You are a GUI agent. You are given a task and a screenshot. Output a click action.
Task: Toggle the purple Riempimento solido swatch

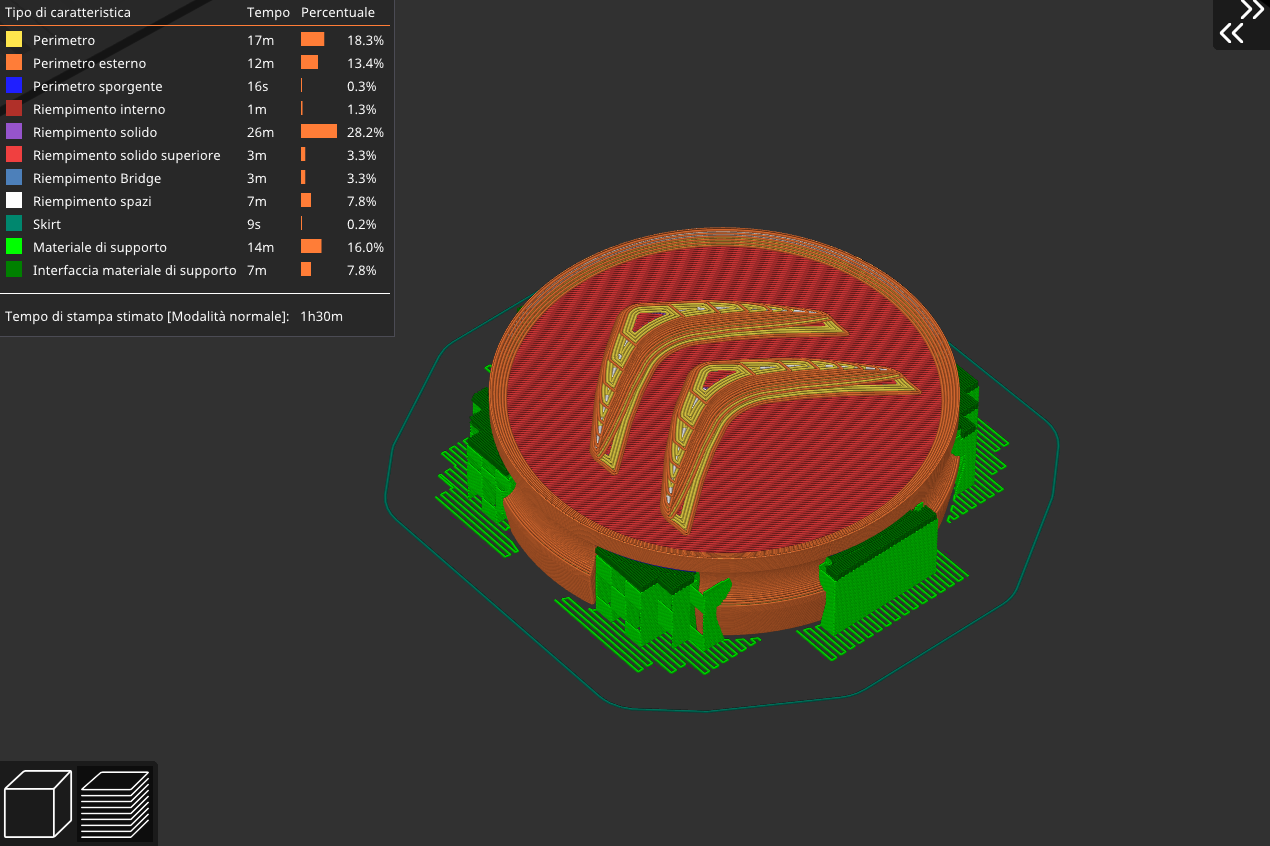14,132
